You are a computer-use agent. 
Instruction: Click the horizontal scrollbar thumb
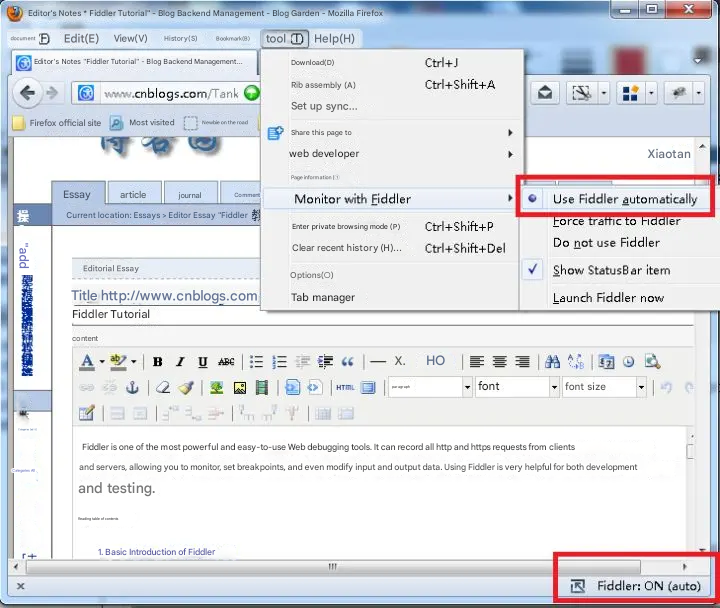333,567
